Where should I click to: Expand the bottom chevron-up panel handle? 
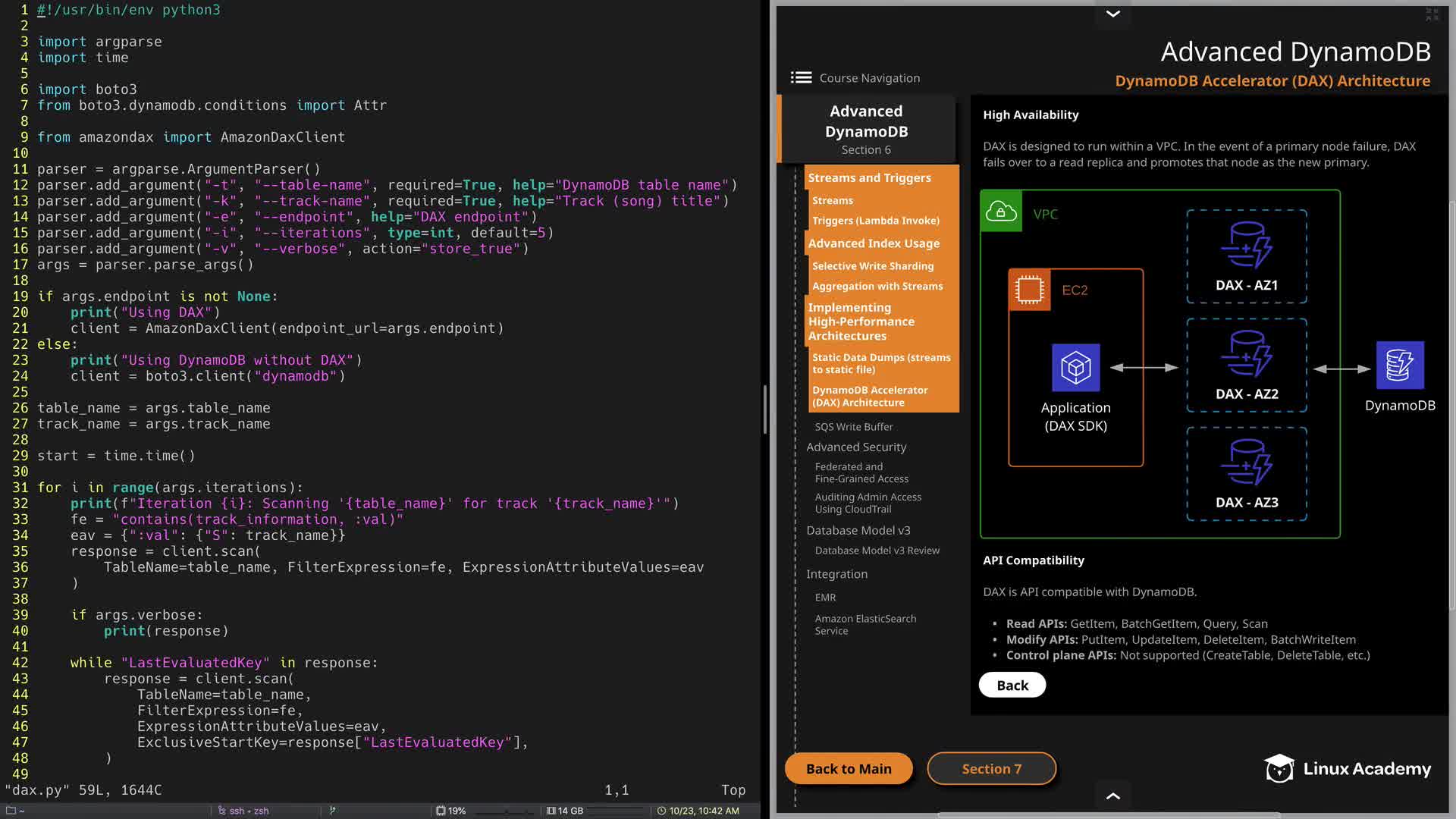click(x=1112, y=795)
